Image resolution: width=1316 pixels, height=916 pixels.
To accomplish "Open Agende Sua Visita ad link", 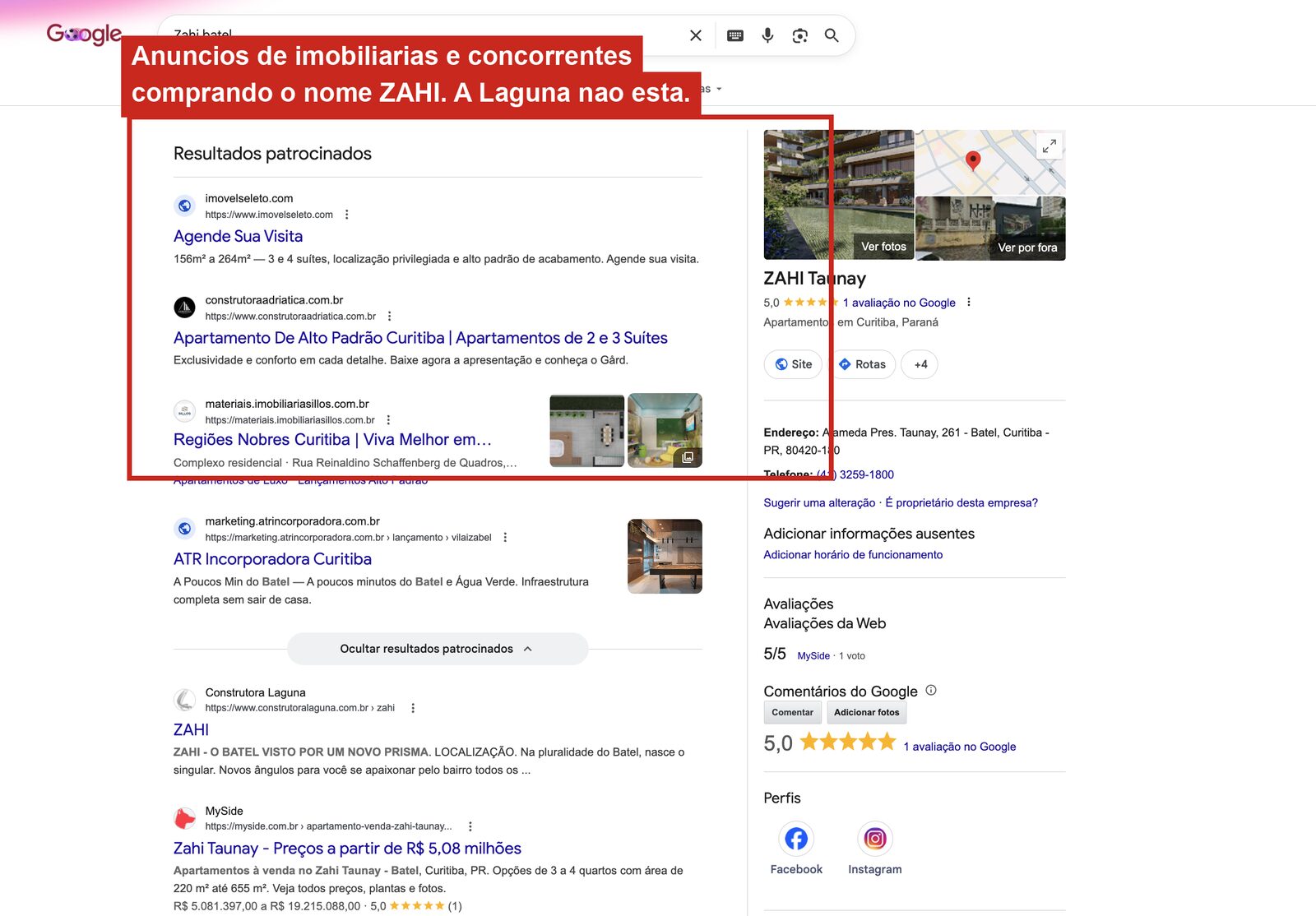I will 238,236.
